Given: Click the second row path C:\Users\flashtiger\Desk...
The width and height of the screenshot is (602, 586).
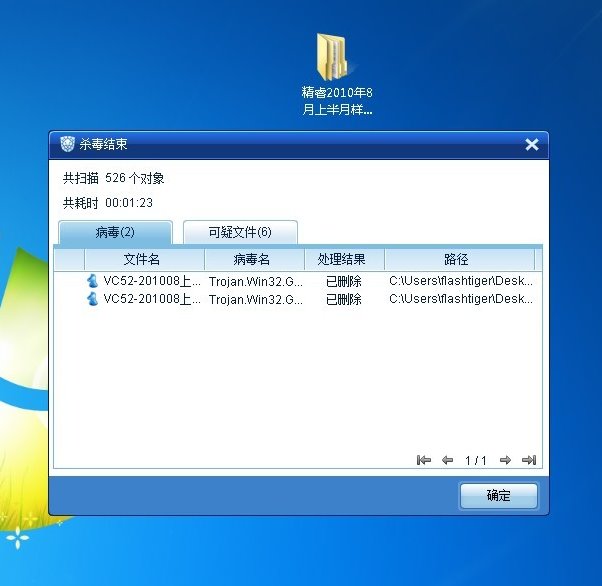Looking at the screenshot, I should (461, 299).
